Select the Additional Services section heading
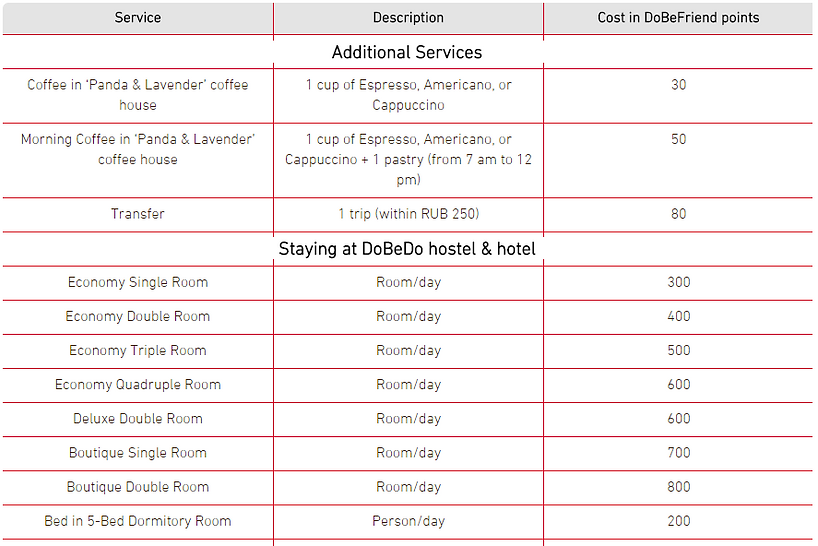This screenshot has height=546, width=818. pos(407,52)
